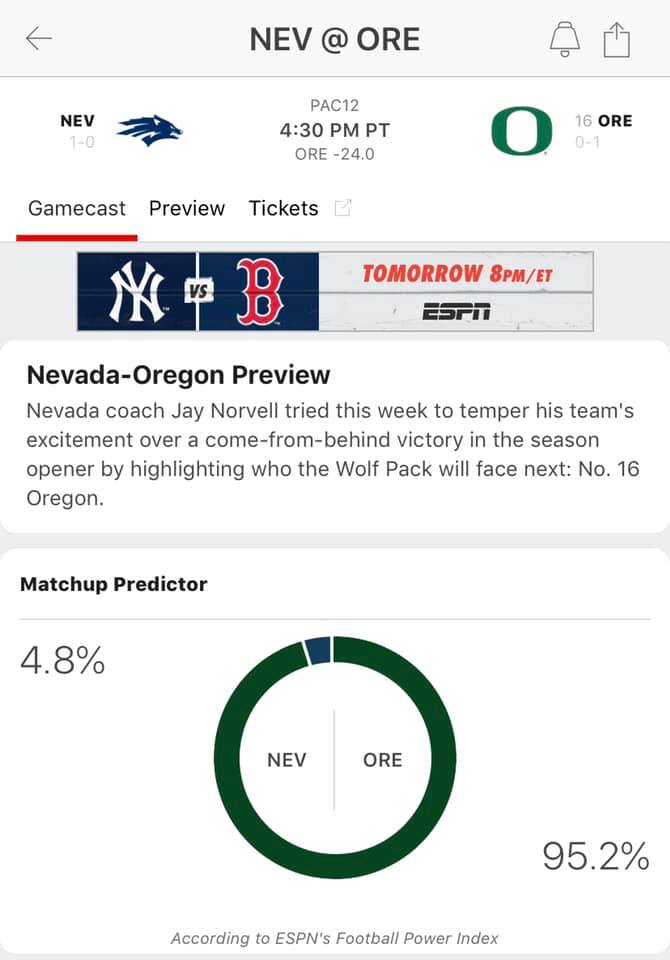This screenshot has height=960, width=670.
Task: Open external link icon beside Tickets
Action: [x=343, y=208]
